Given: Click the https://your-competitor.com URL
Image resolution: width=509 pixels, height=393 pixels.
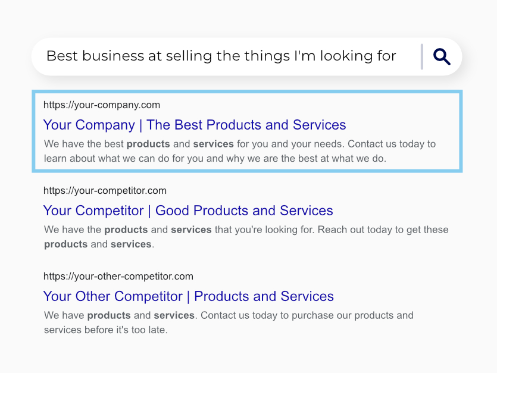Looking at the screenshot, I should (105, 190).
